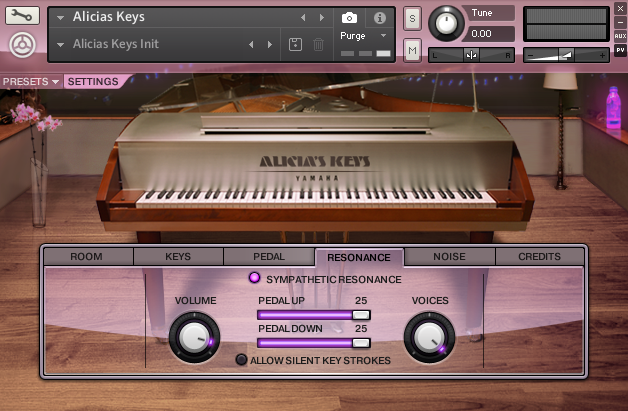628x411 pixels.
Task: Click the Pedal Up slider
Action: (x=314, y=315)
